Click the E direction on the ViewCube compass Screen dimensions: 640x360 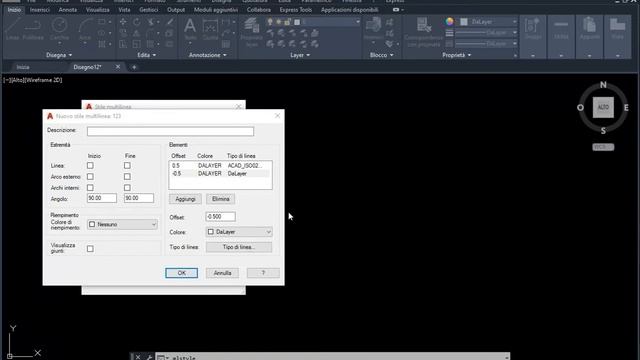point(626,108)
